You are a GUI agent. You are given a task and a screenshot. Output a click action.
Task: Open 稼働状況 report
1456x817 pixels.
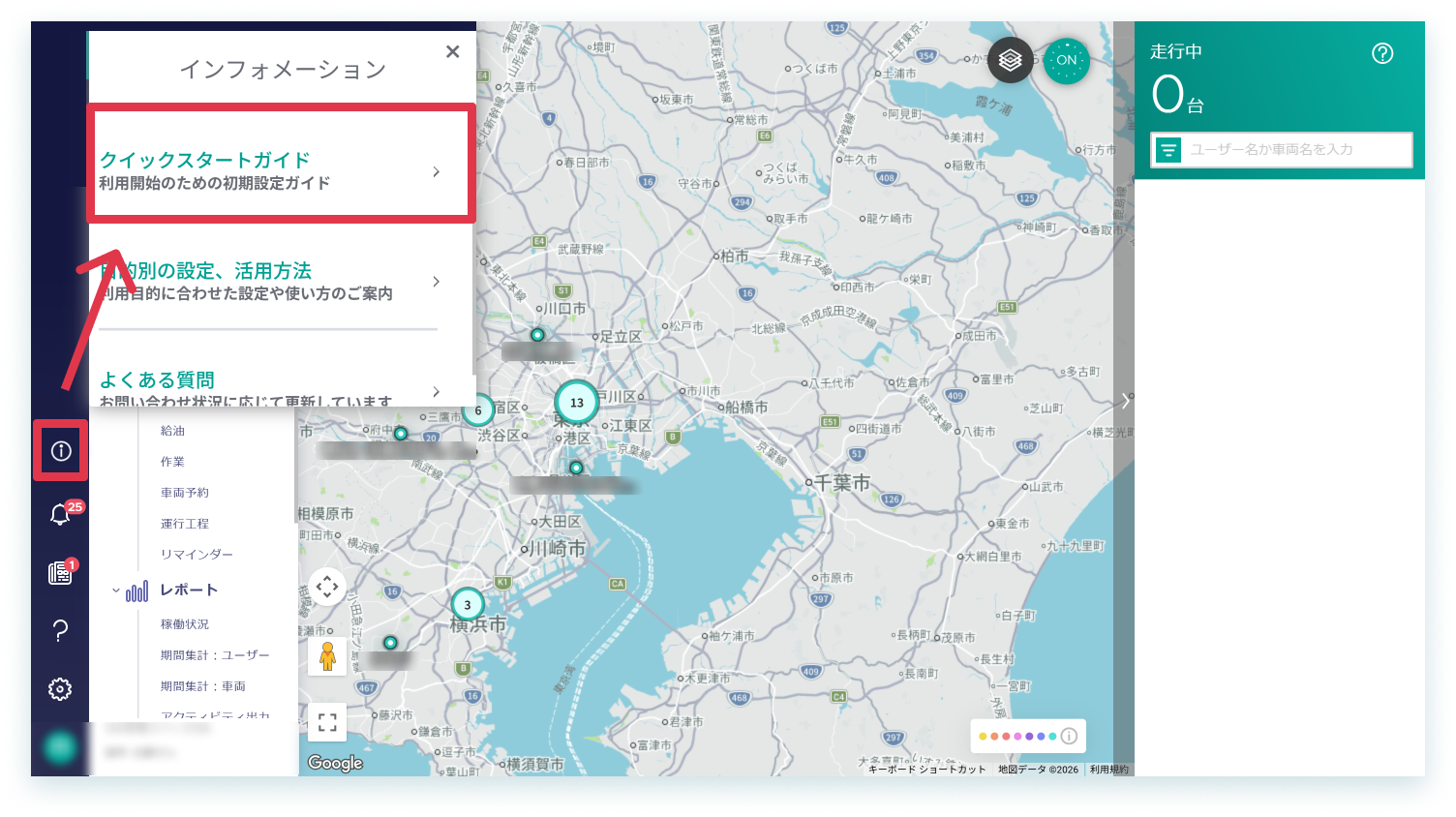point(184,624)
